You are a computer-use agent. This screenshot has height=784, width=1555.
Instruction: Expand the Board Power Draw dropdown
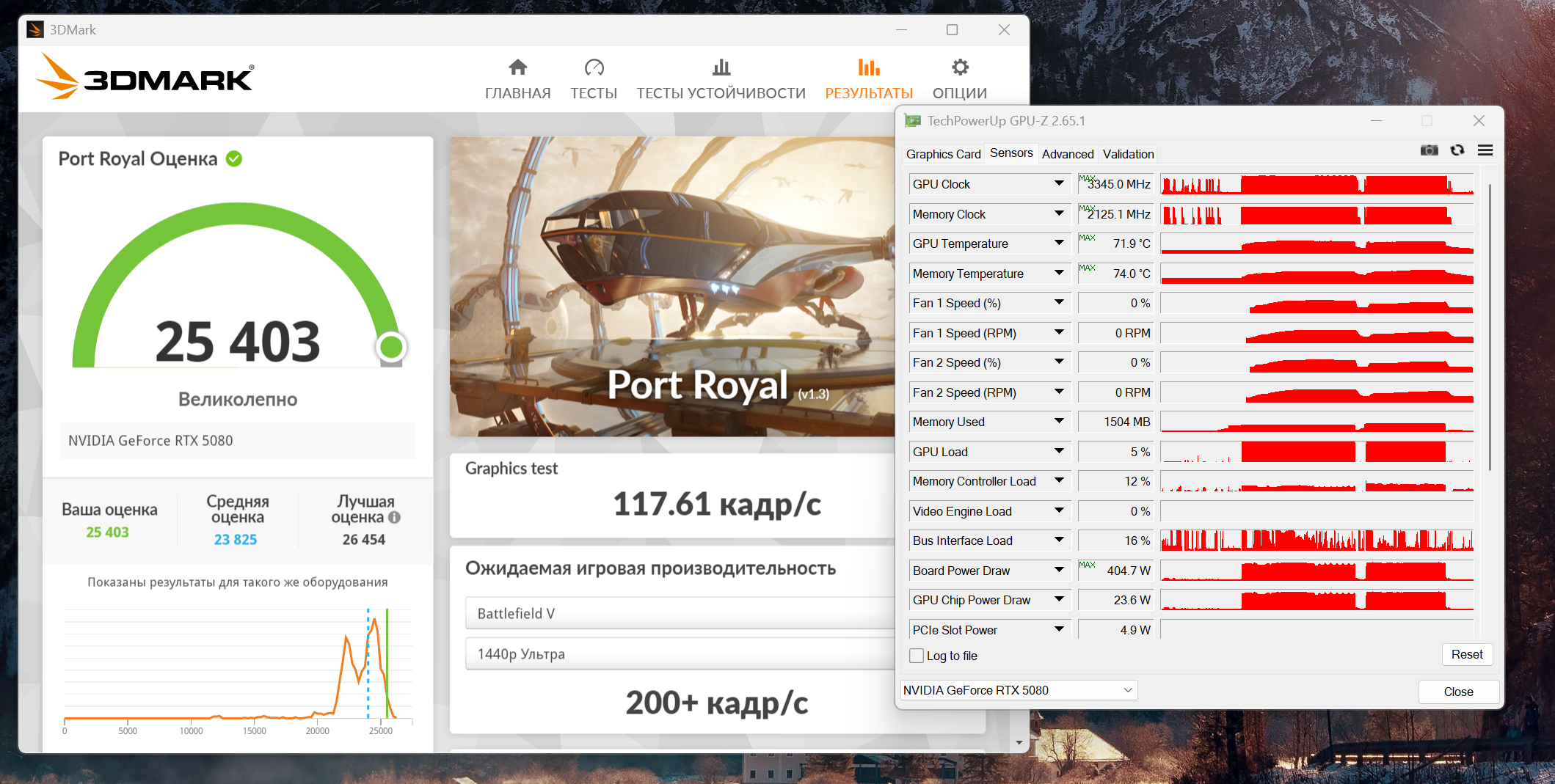click(1059, 570)
